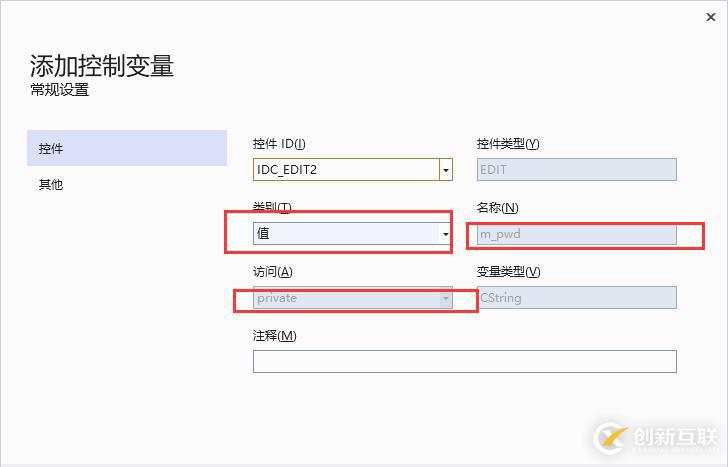Click the 名称(N) label

pyautogui.click(x=498, y=208)
